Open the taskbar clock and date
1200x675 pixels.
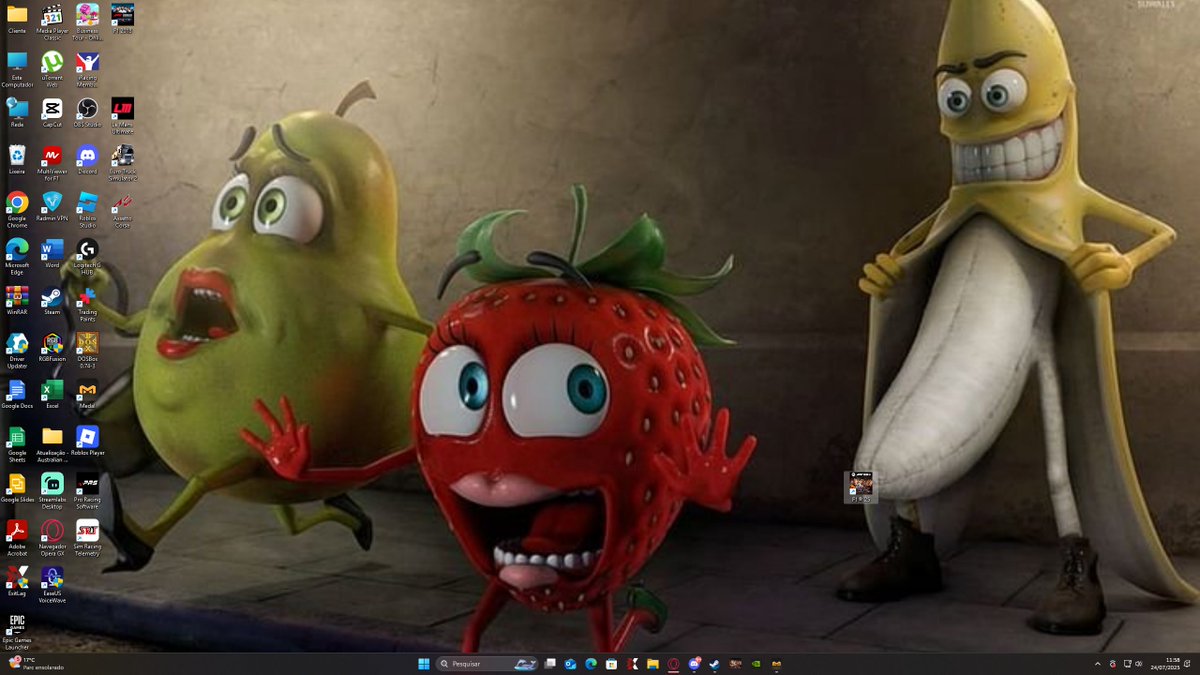(x=1166, y=664)
